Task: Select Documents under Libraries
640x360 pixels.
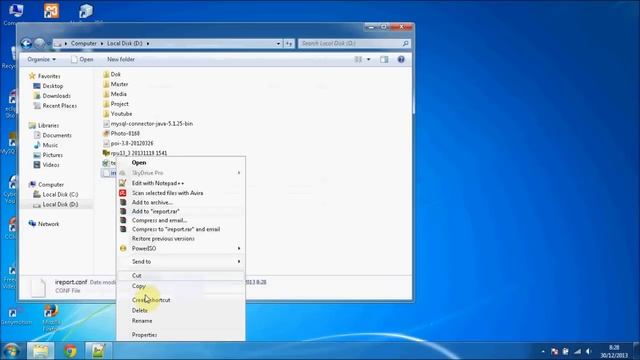Action: (x=57, y=135)
